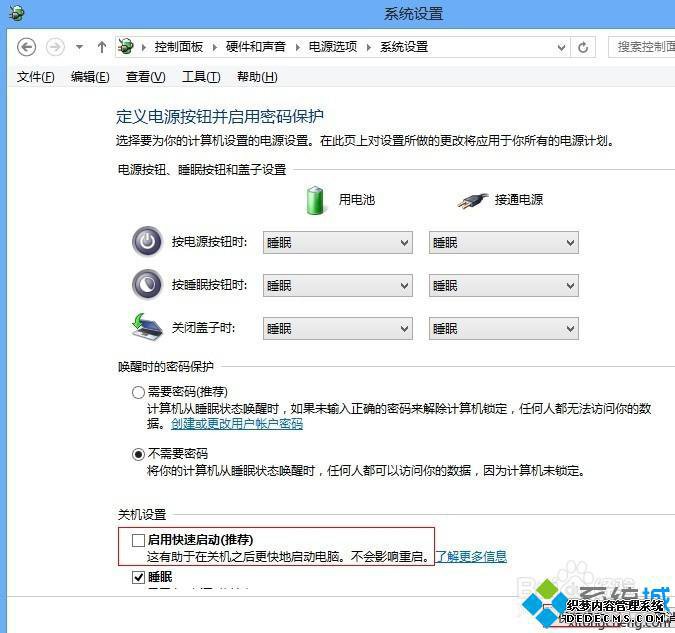Open the 文件(F) menu
The width and height of the screenshot is (675, 633).
[35, 77]
